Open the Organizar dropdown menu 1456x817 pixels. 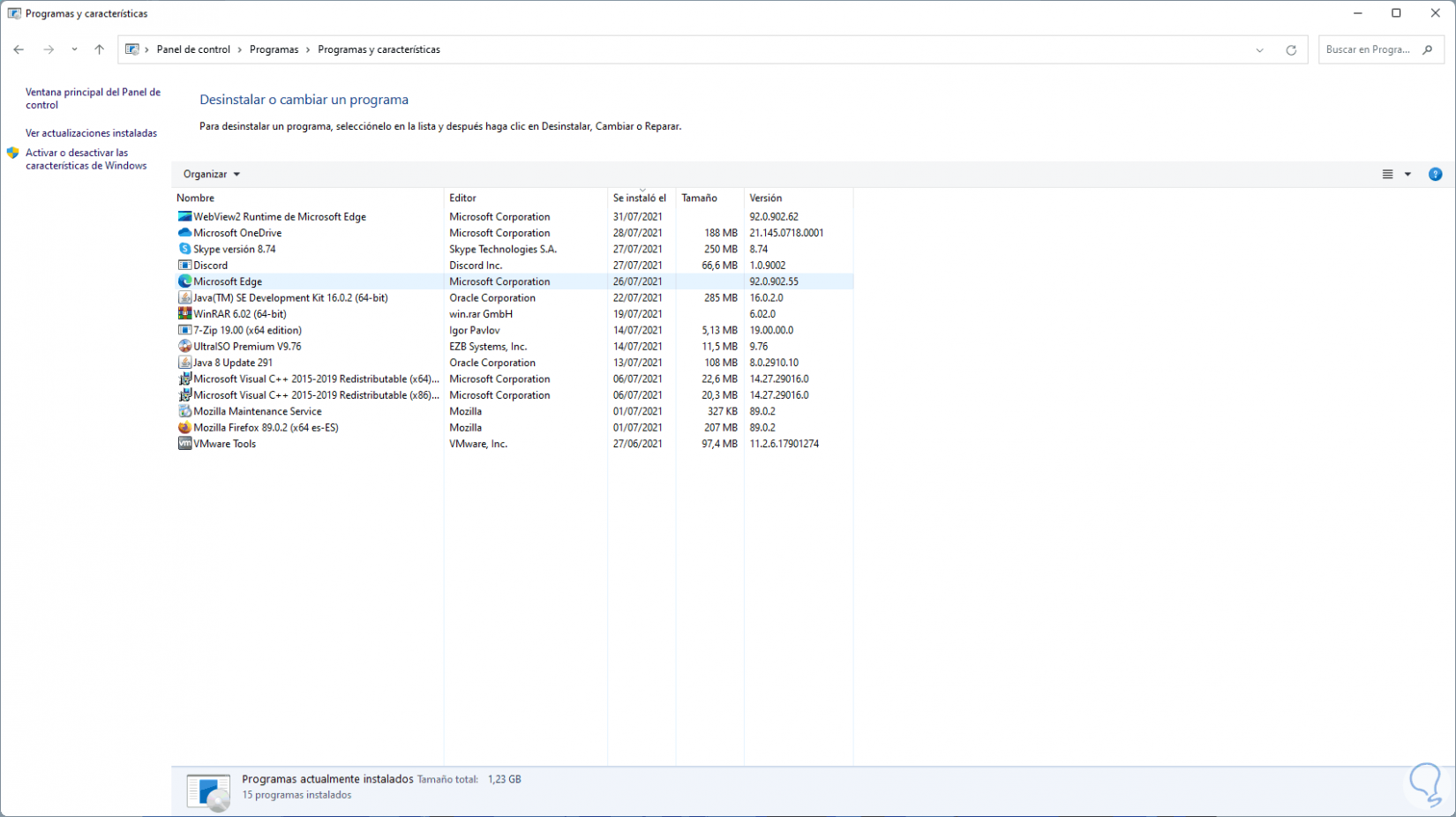[212, 174]
